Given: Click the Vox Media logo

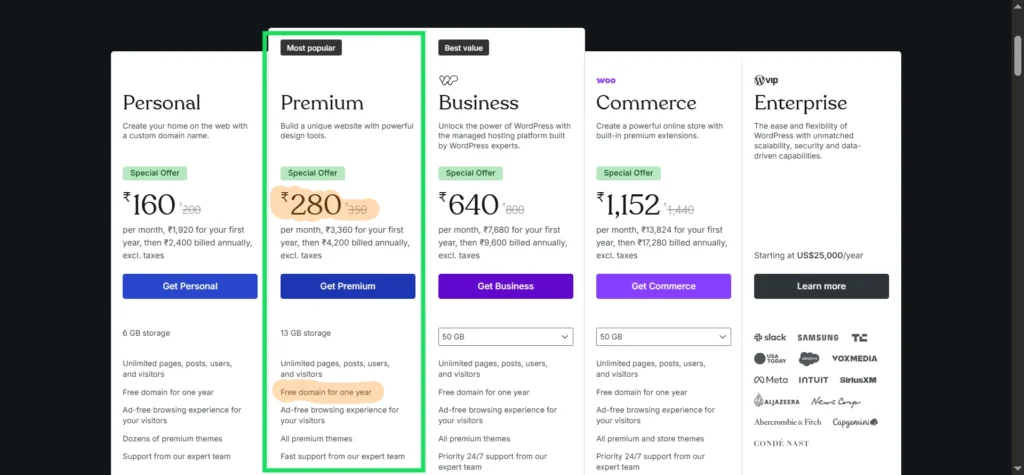Looking at the screenshot, I should click(854, 358).
